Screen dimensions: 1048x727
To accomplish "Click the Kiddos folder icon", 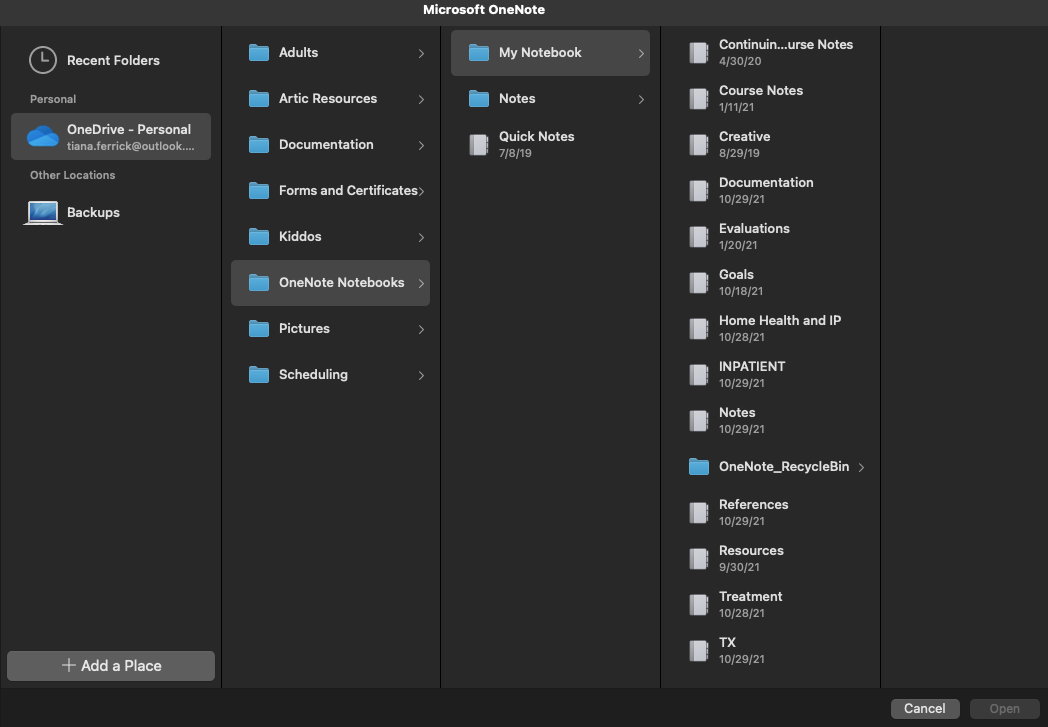I will 259,237.
